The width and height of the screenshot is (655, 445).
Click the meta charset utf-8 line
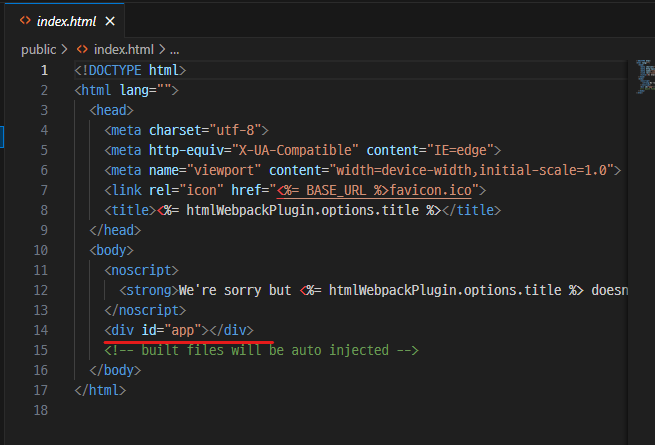pyautogui.click(x=186, y=130)
